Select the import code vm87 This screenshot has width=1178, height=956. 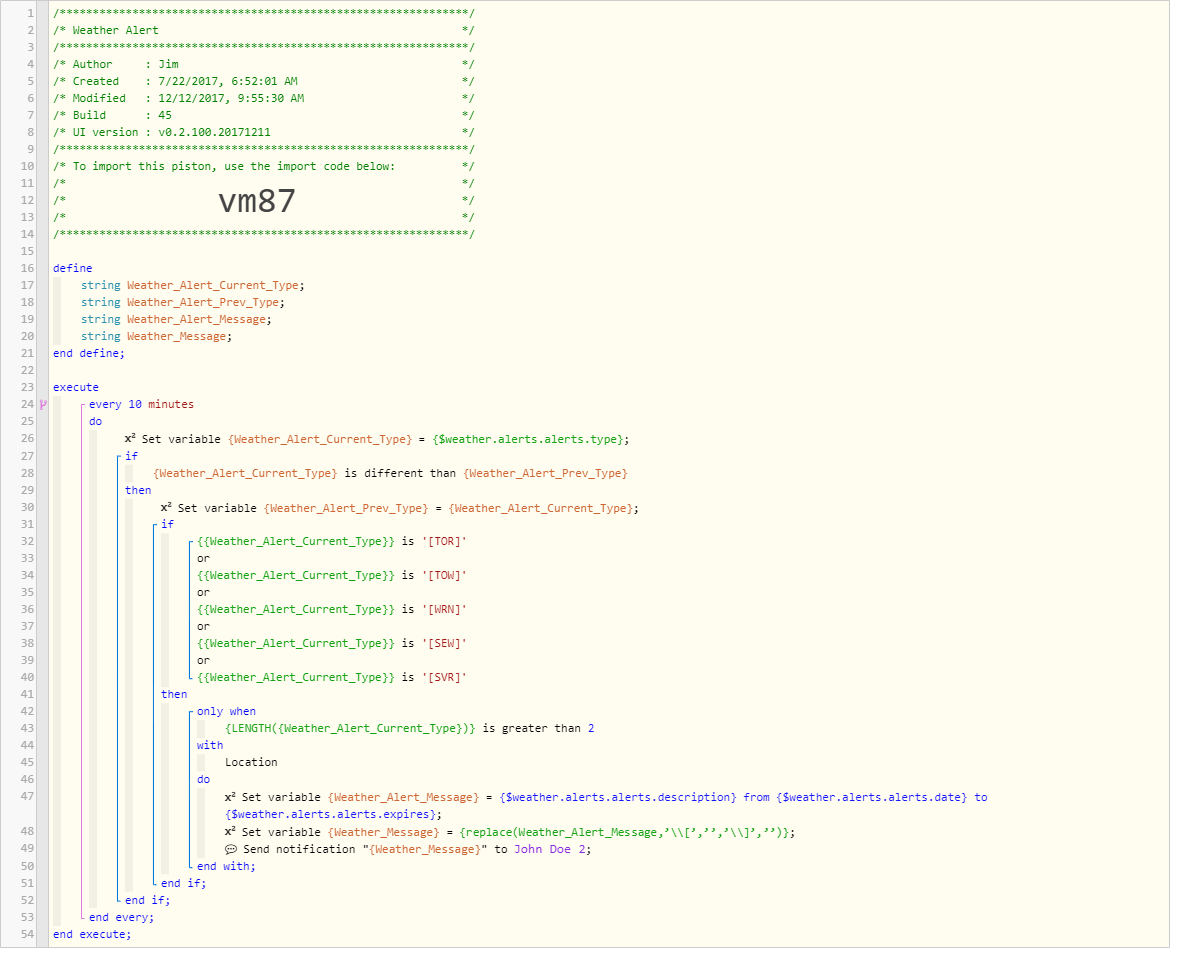click(256, 203)
